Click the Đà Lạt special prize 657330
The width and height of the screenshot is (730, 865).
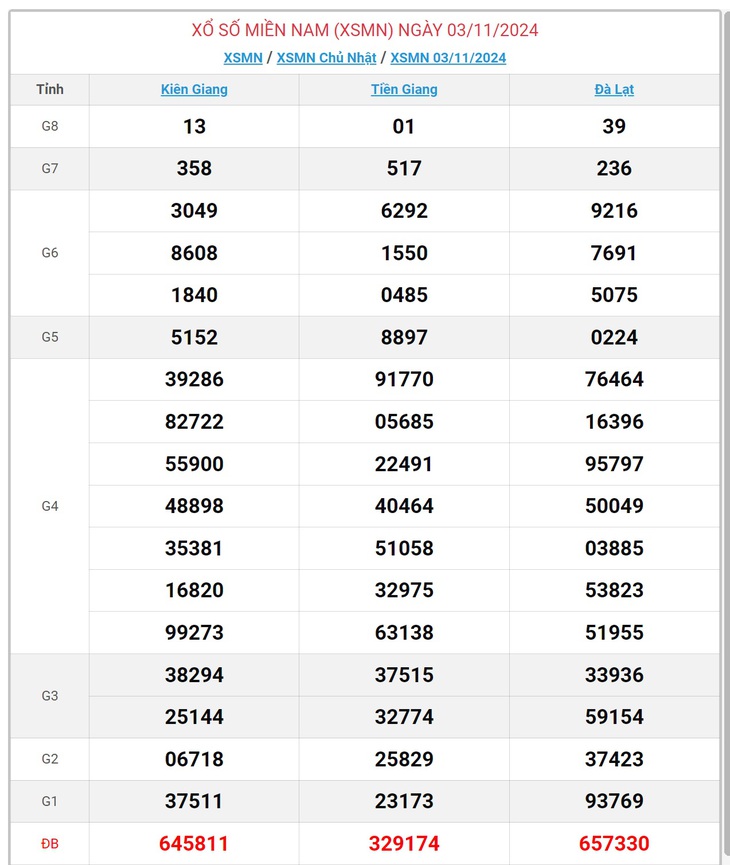coord(614,843)
